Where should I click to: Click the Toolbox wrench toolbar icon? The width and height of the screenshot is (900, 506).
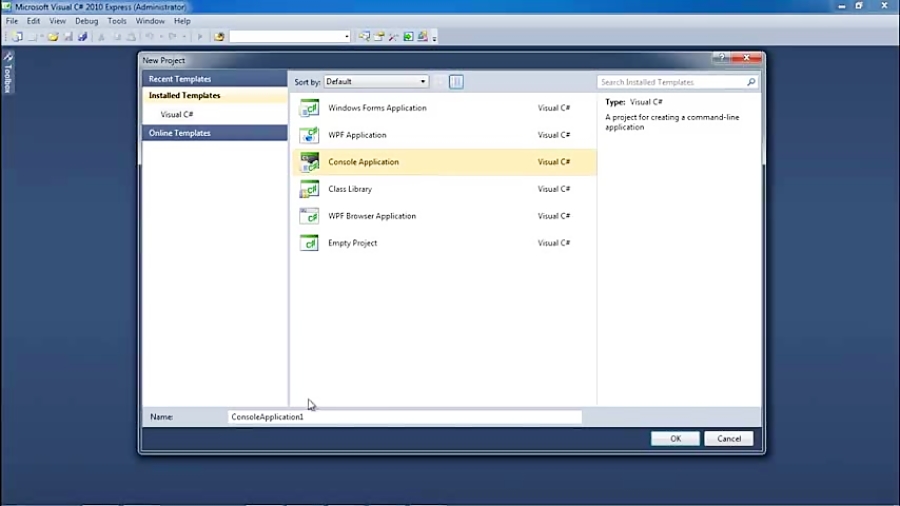(393, 37)
